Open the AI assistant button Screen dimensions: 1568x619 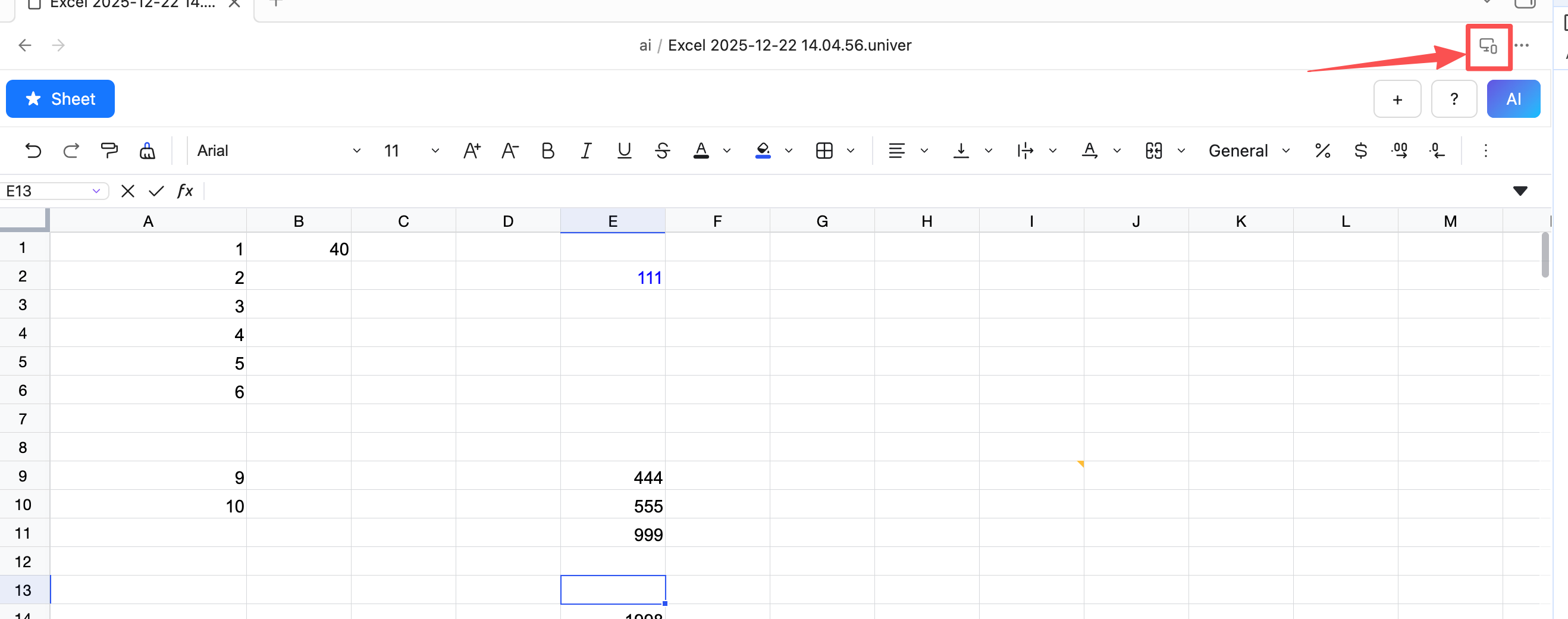pyautogui.click(x=1513, y=99)
